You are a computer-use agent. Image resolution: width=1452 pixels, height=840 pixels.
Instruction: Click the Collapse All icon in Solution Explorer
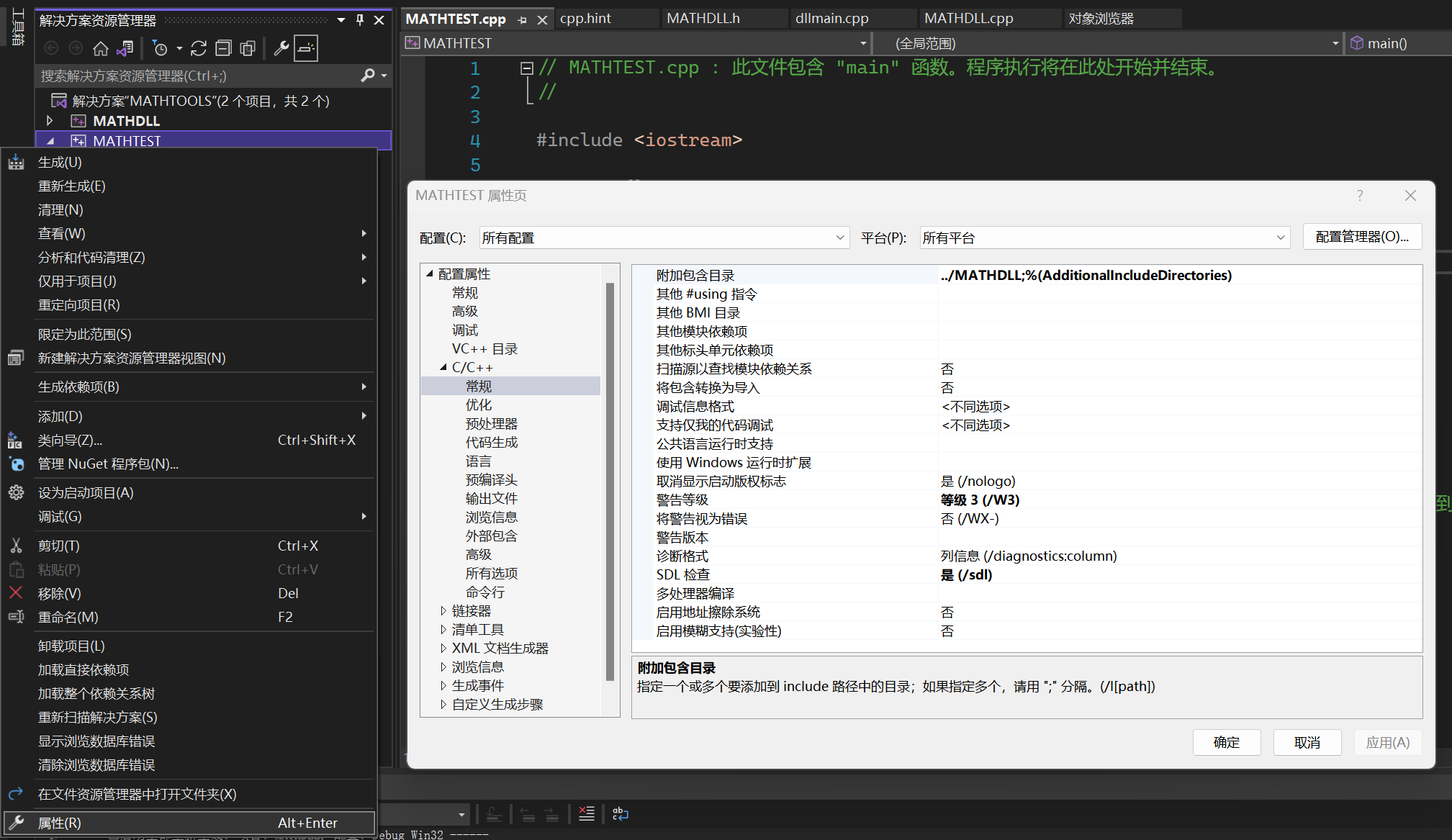pos(224,48)
